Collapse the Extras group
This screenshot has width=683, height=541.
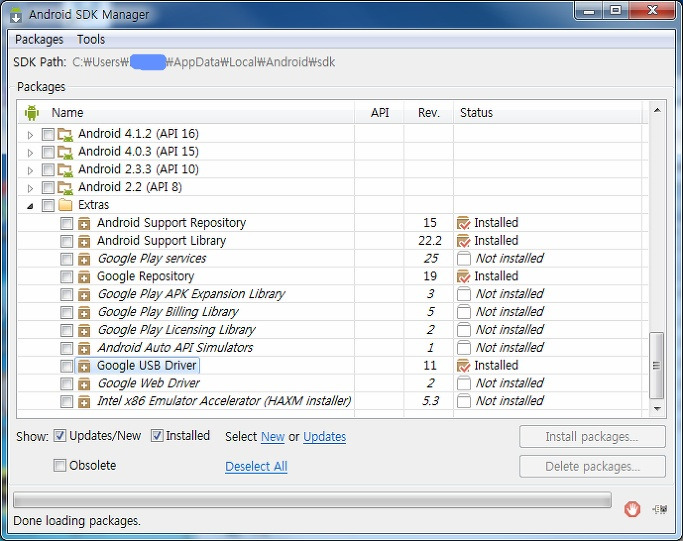click(x=30, y=206)
